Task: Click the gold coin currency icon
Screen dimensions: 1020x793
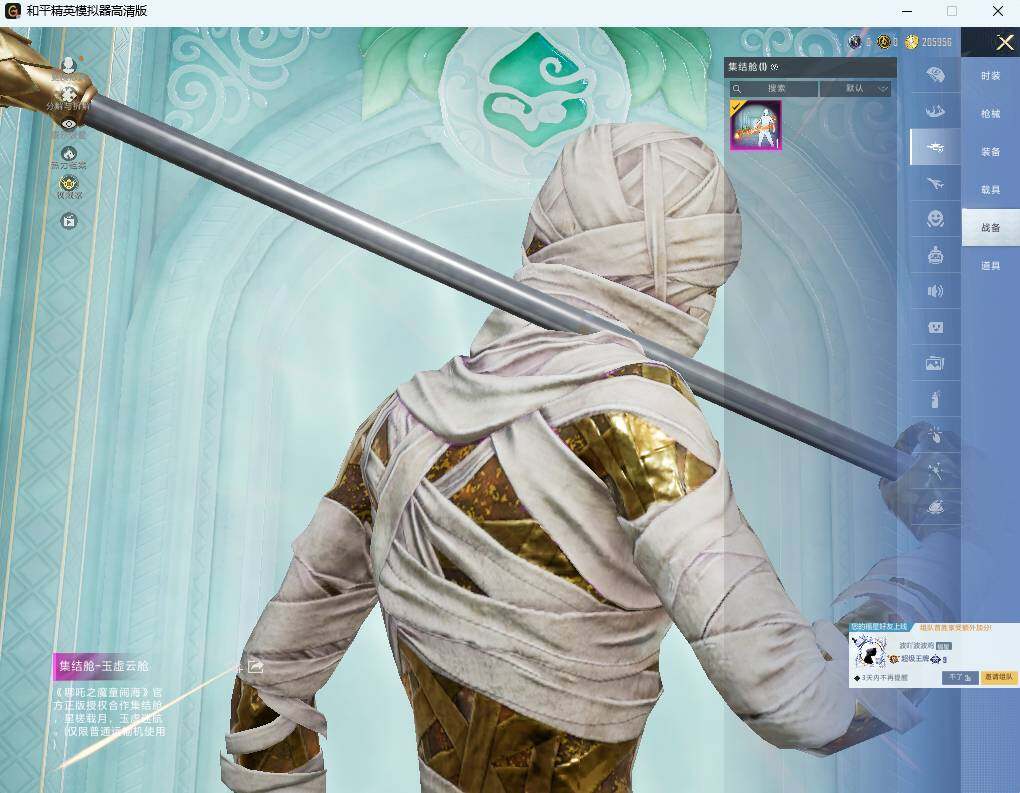Action: [x=911, y=42]
